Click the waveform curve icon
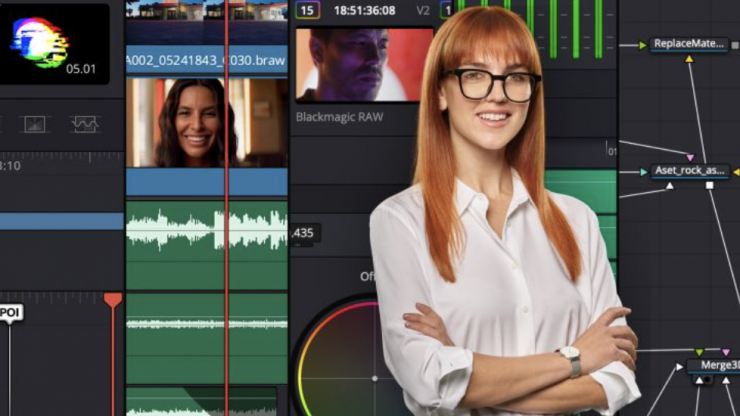 (85, 124)
